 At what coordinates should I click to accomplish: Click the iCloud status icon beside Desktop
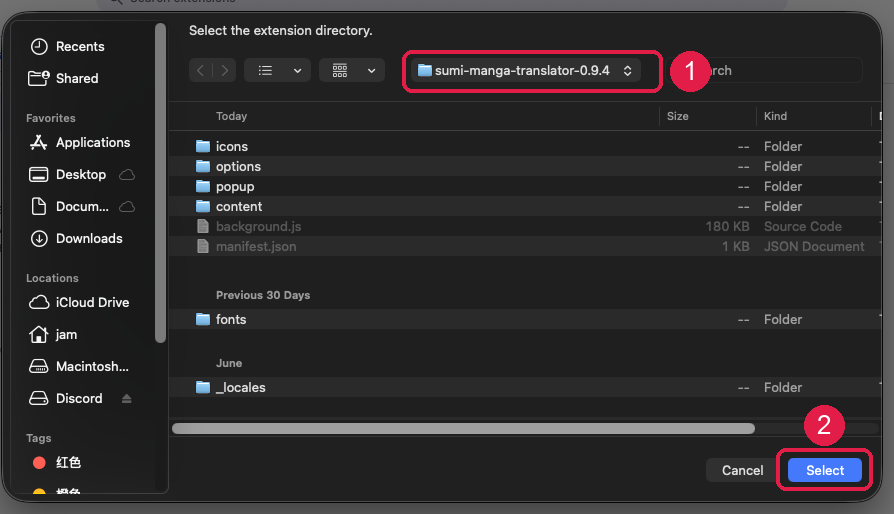tap(127, 174)
